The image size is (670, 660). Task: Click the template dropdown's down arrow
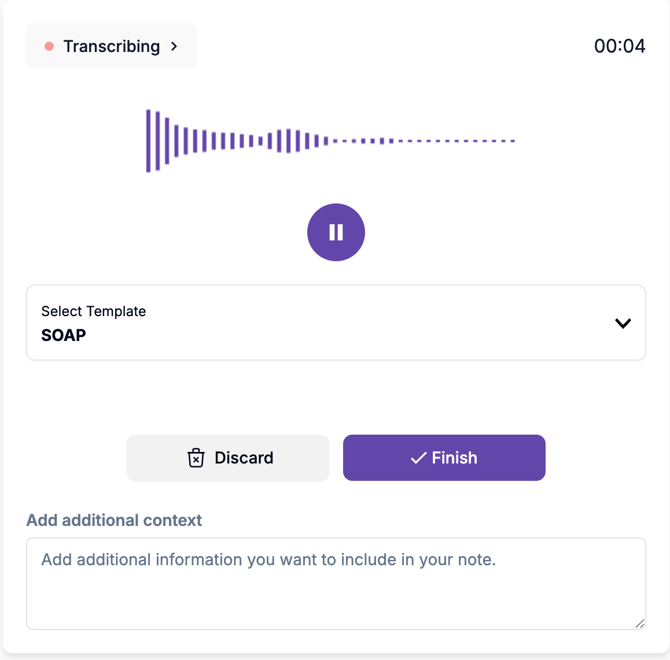point(622,323)
